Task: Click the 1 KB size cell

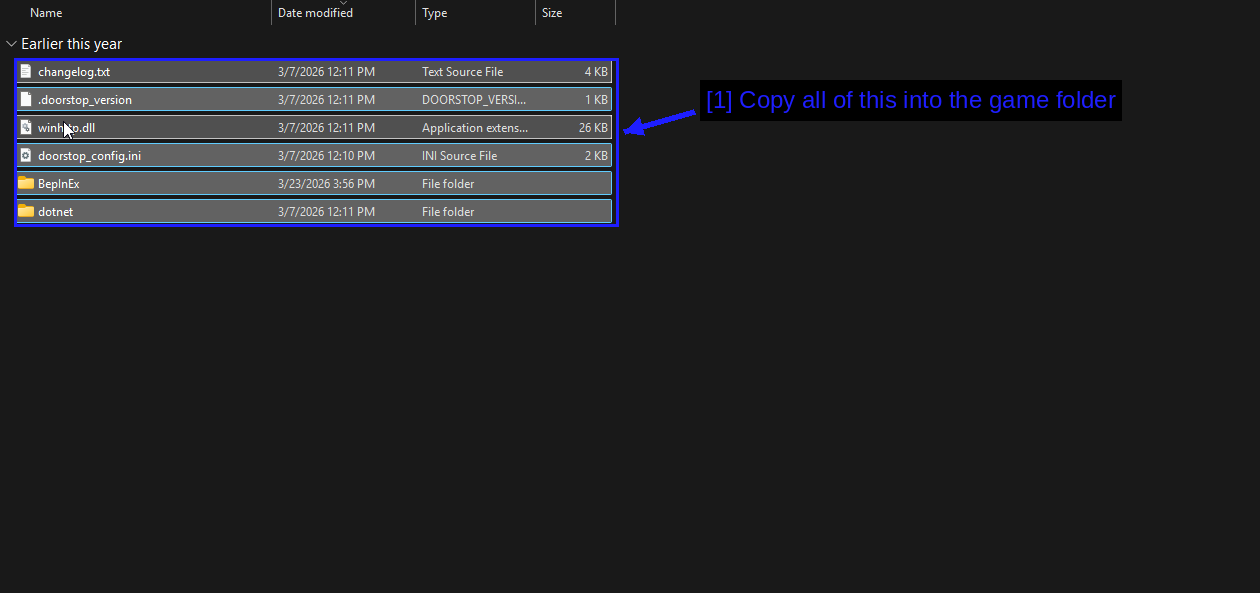Action: click(596, 100)
